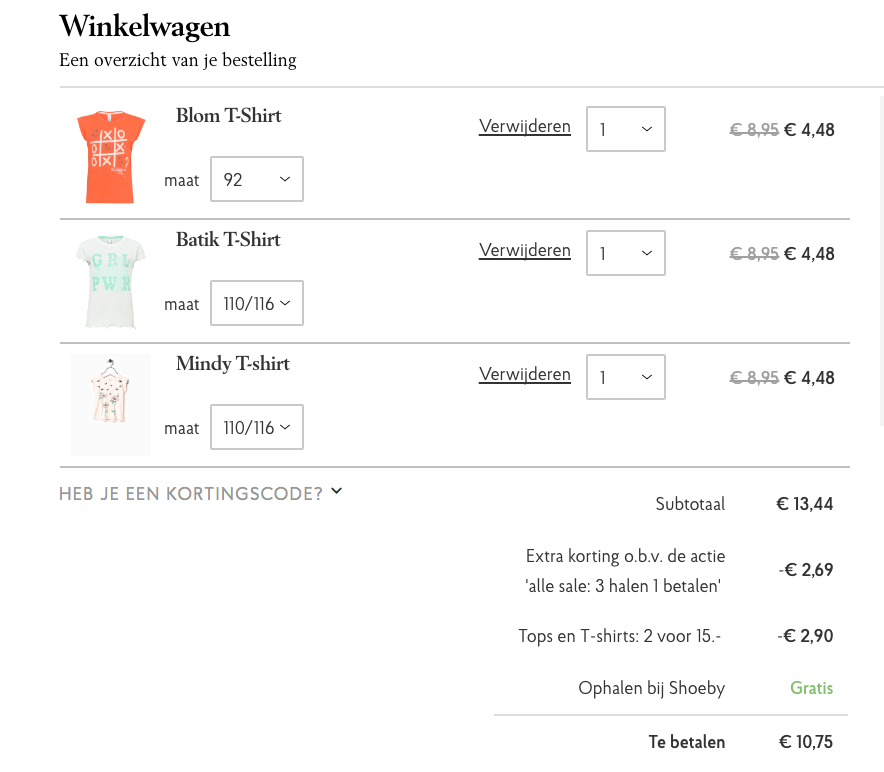Image resolution: width=884 pixels, height=772 pixels.
Task: Remove Batik T-Shirt via Verwijderen link
Action: tap(524, 250)
